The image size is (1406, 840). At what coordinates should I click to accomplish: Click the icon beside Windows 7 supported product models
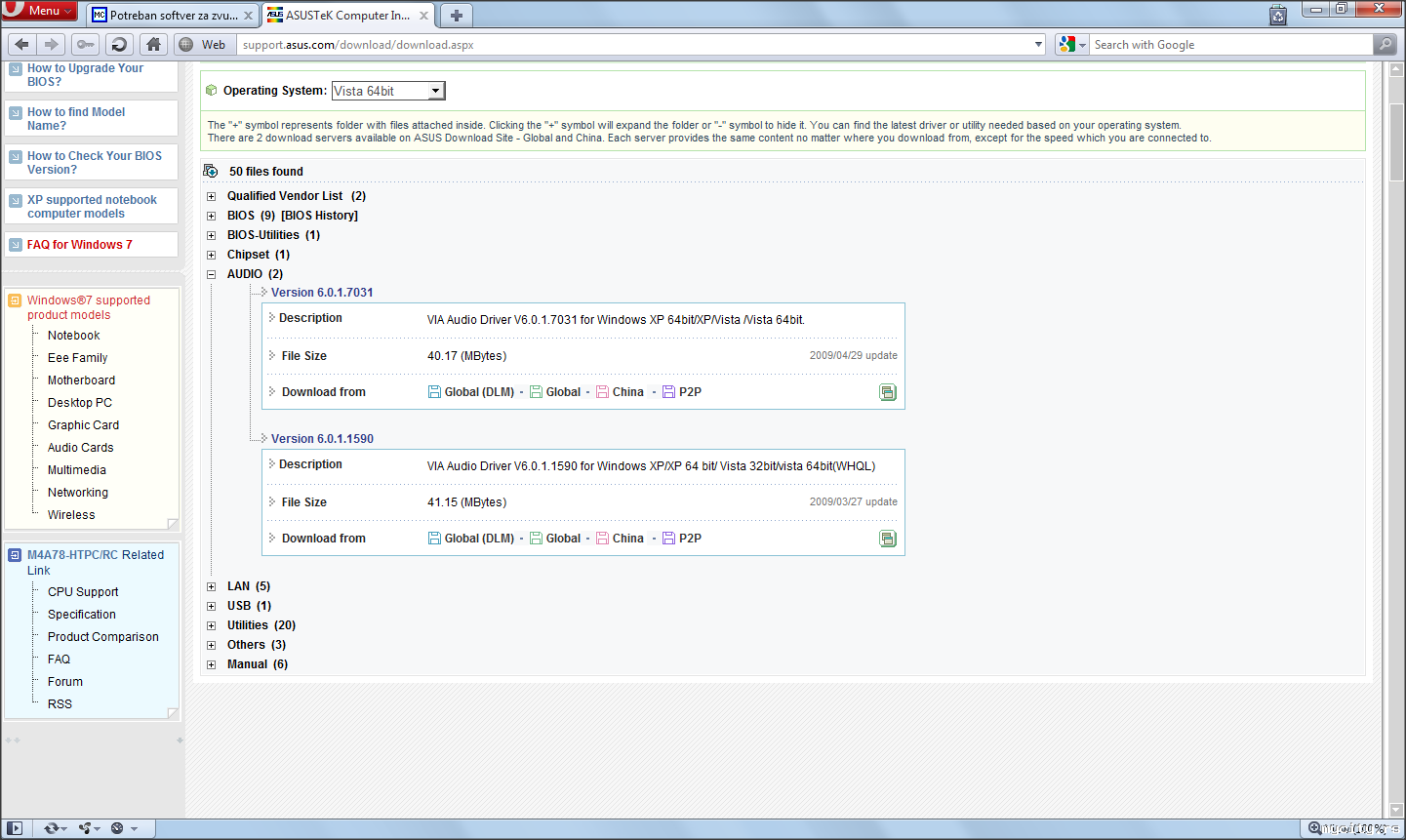(15, 300)
